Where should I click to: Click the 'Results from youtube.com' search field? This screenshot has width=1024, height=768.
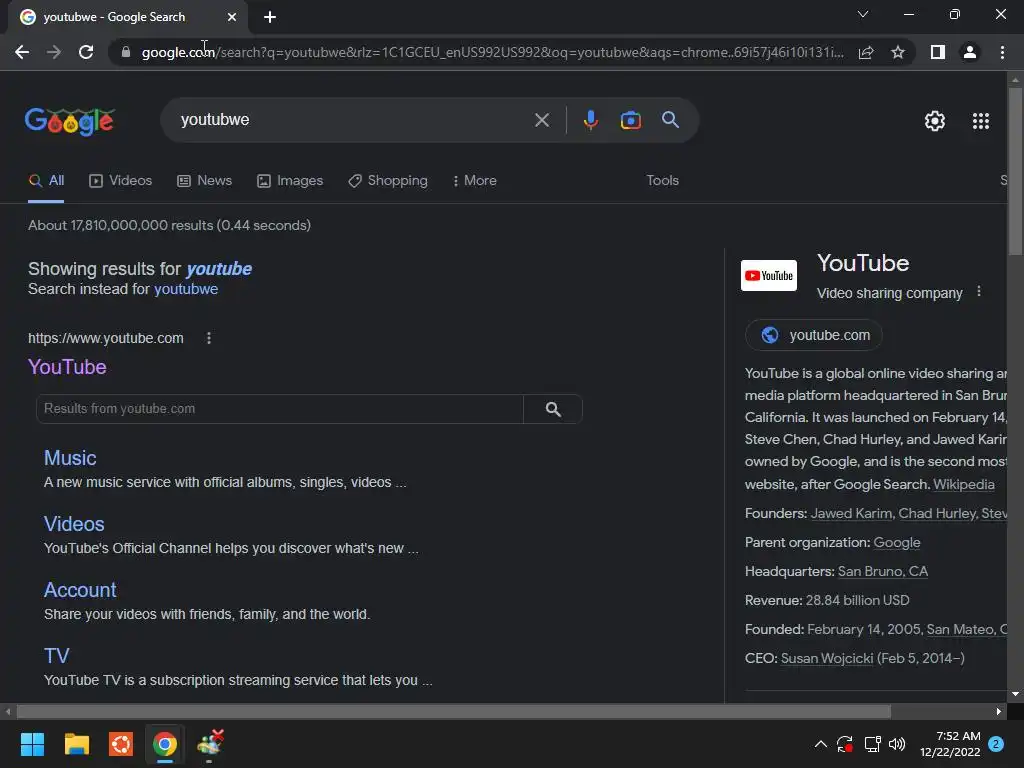(x=280, y=409)
